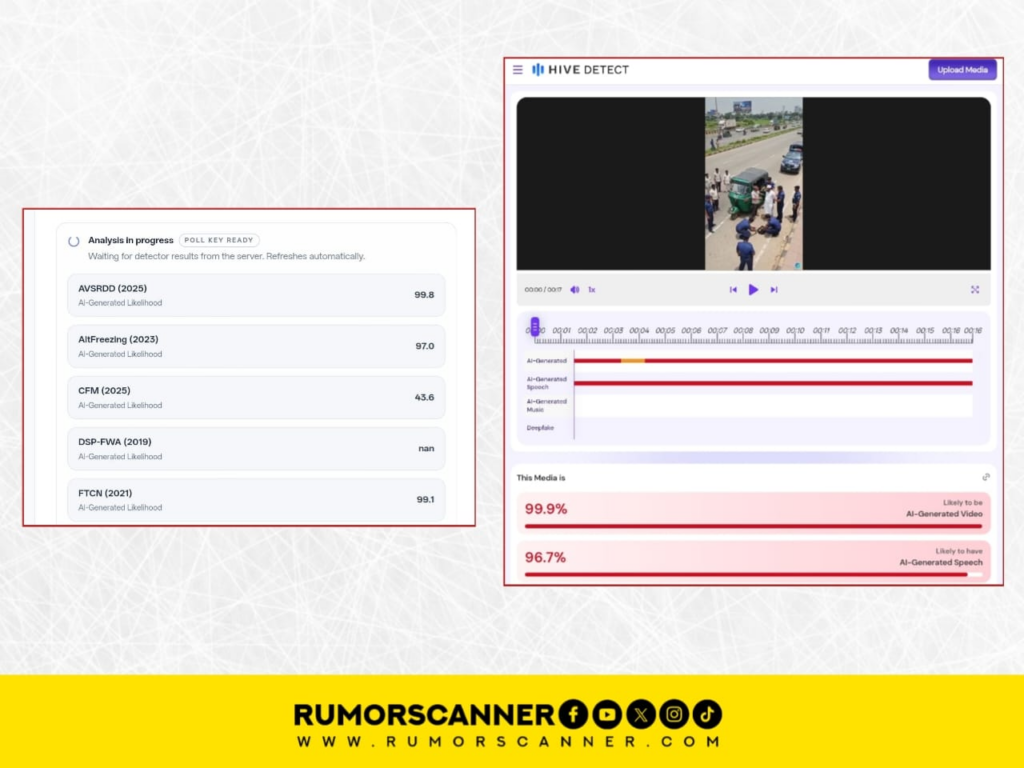The width and height of the screenshot is (1024, 768).
Task: Play the uploaded video
Action: click(753, 289)
